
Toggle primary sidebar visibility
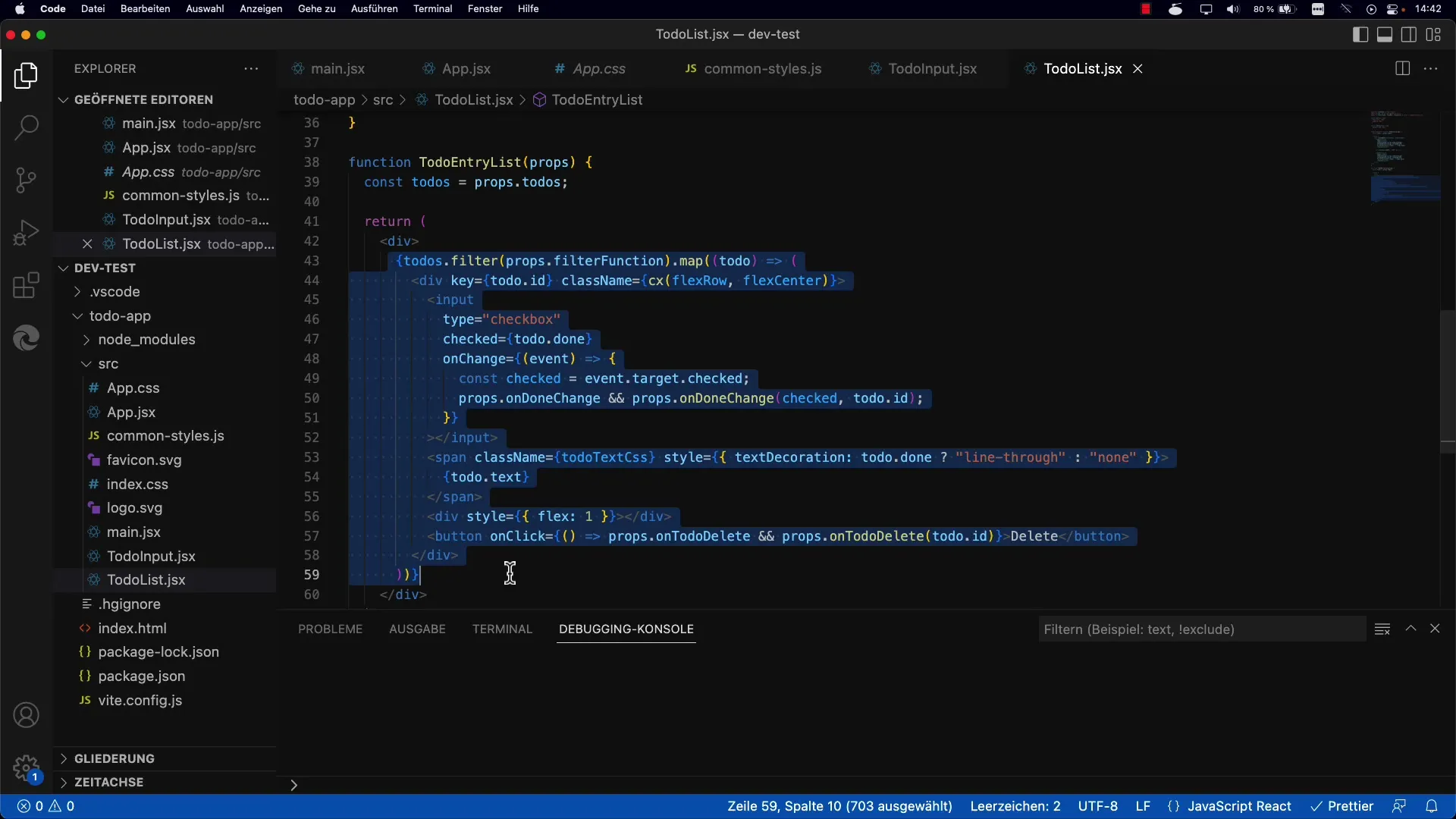point(1360,34)
